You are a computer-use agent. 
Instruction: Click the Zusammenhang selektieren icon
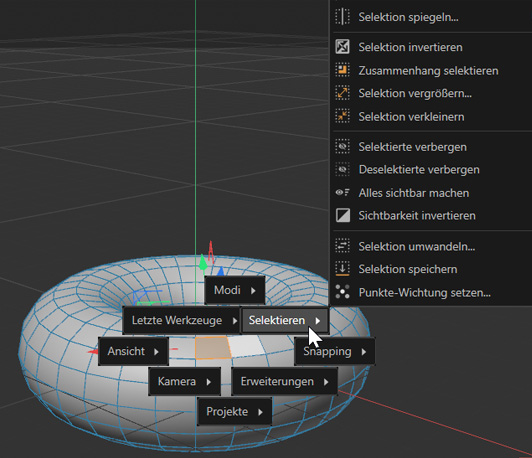(342, 70)
